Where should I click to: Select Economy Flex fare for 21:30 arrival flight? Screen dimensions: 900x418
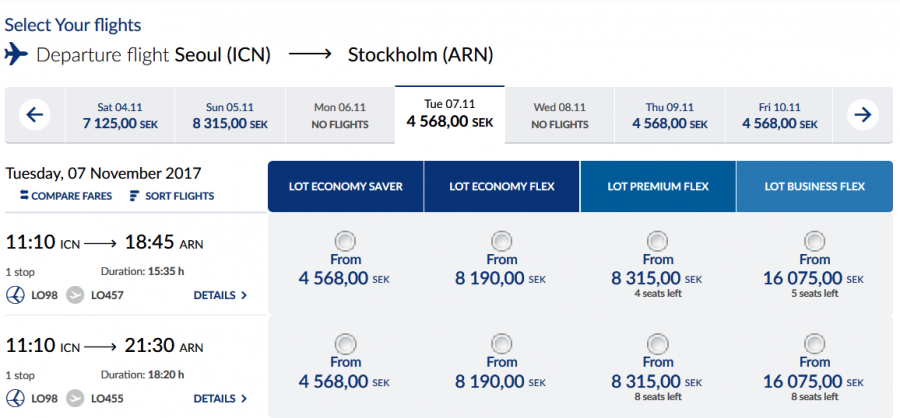point(501,344)
